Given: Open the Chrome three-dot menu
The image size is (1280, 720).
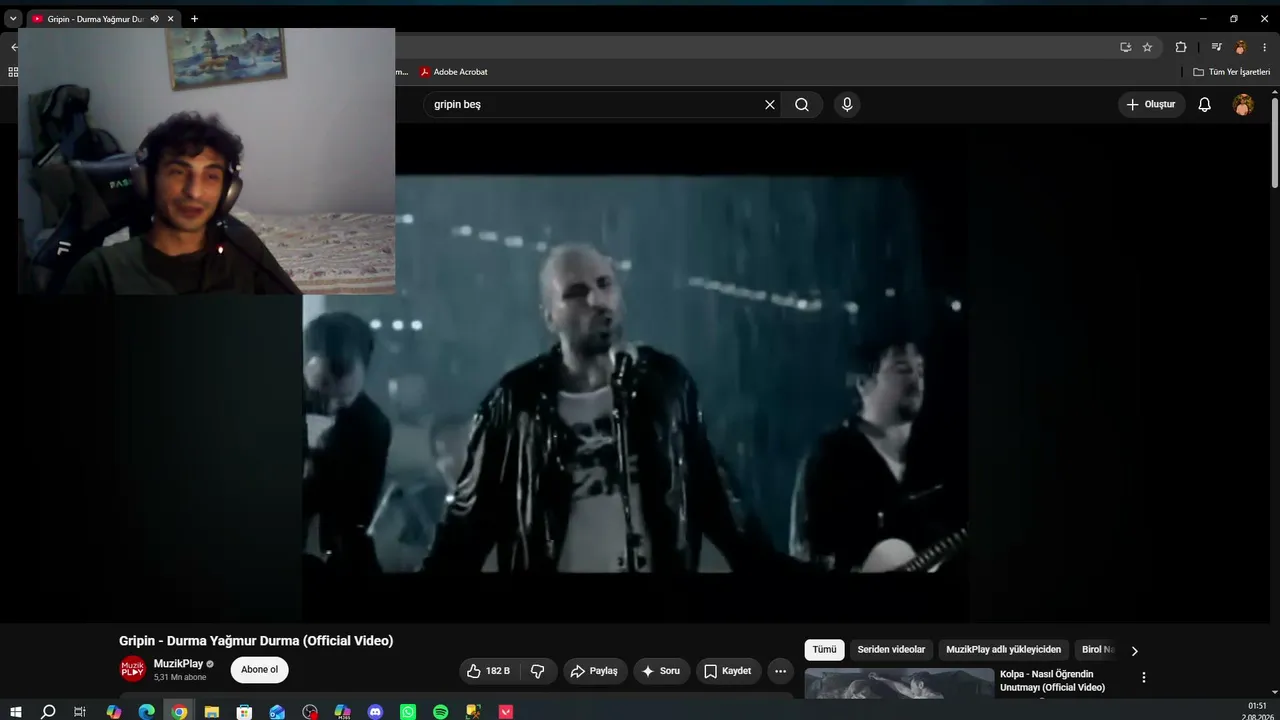Looking at the screenshot, I should 1264,47.
